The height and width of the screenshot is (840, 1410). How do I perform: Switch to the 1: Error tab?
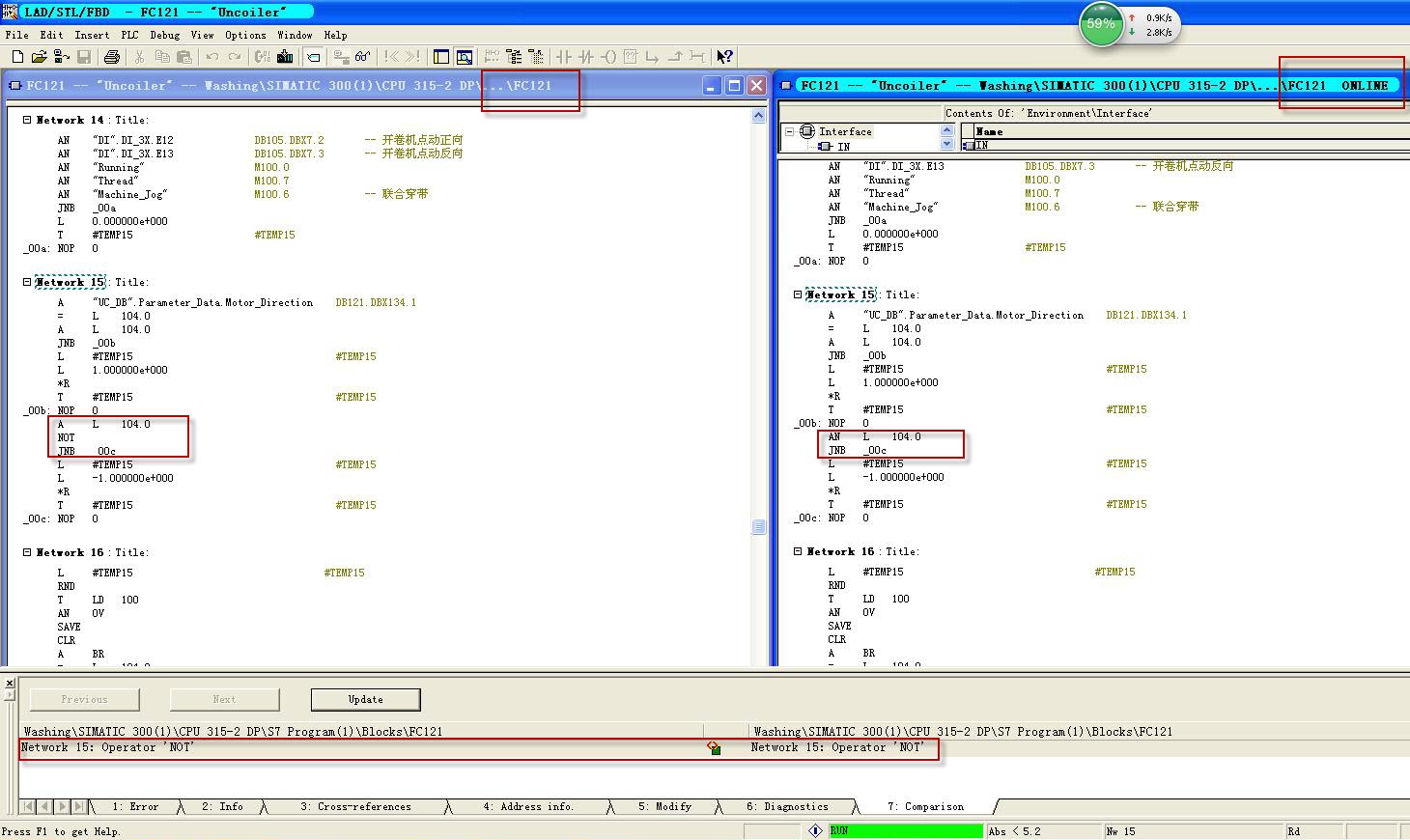click(x=134, y=806)
